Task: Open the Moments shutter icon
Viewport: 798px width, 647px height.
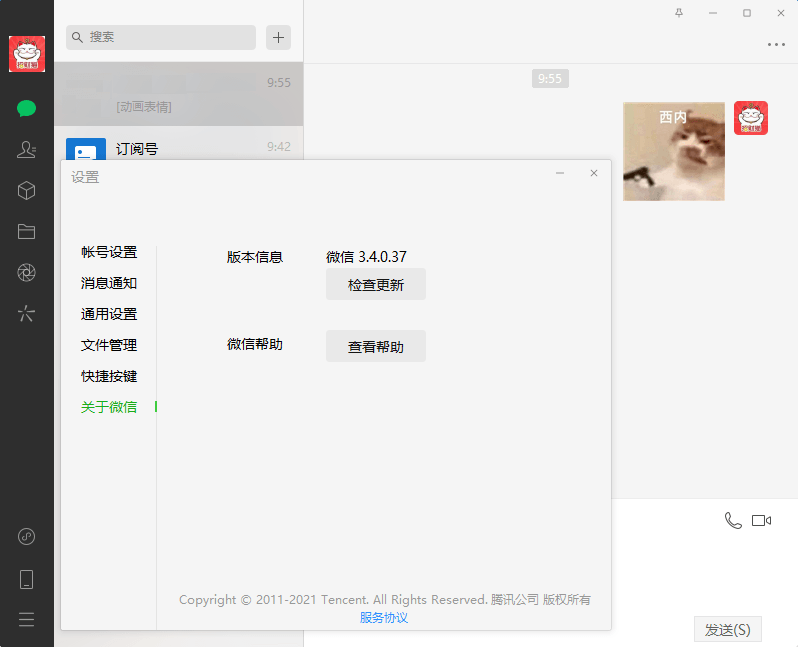Action: tap(27, 273)
